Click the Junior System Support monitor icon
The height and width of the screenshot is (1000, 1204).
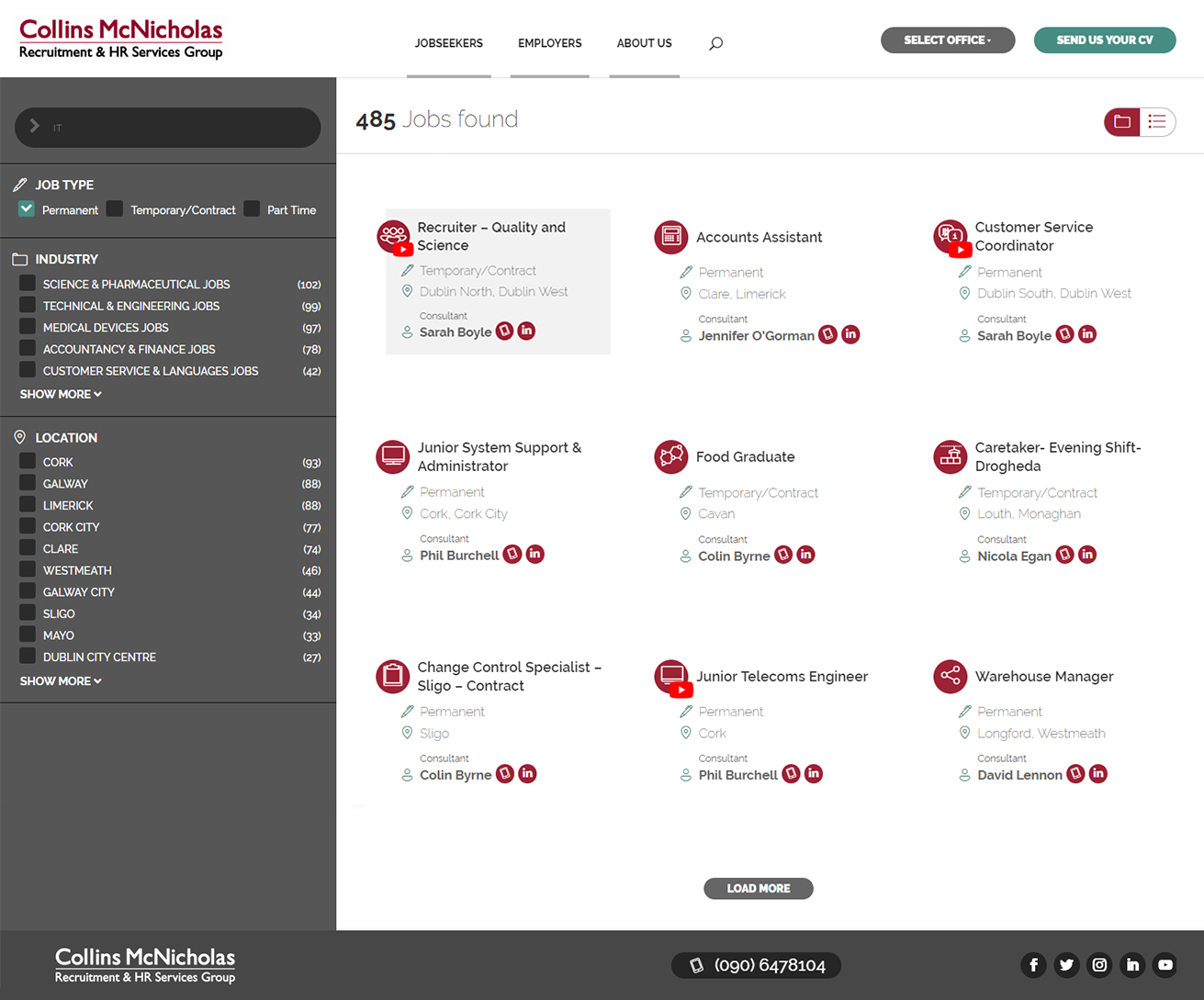[x=393, y=456]
